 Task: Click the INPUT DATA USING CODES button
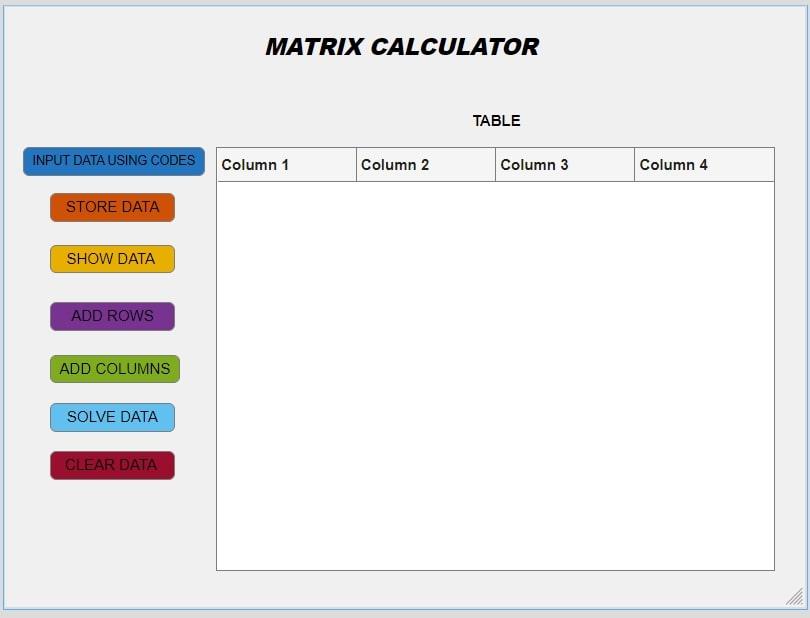click(113, 161)
